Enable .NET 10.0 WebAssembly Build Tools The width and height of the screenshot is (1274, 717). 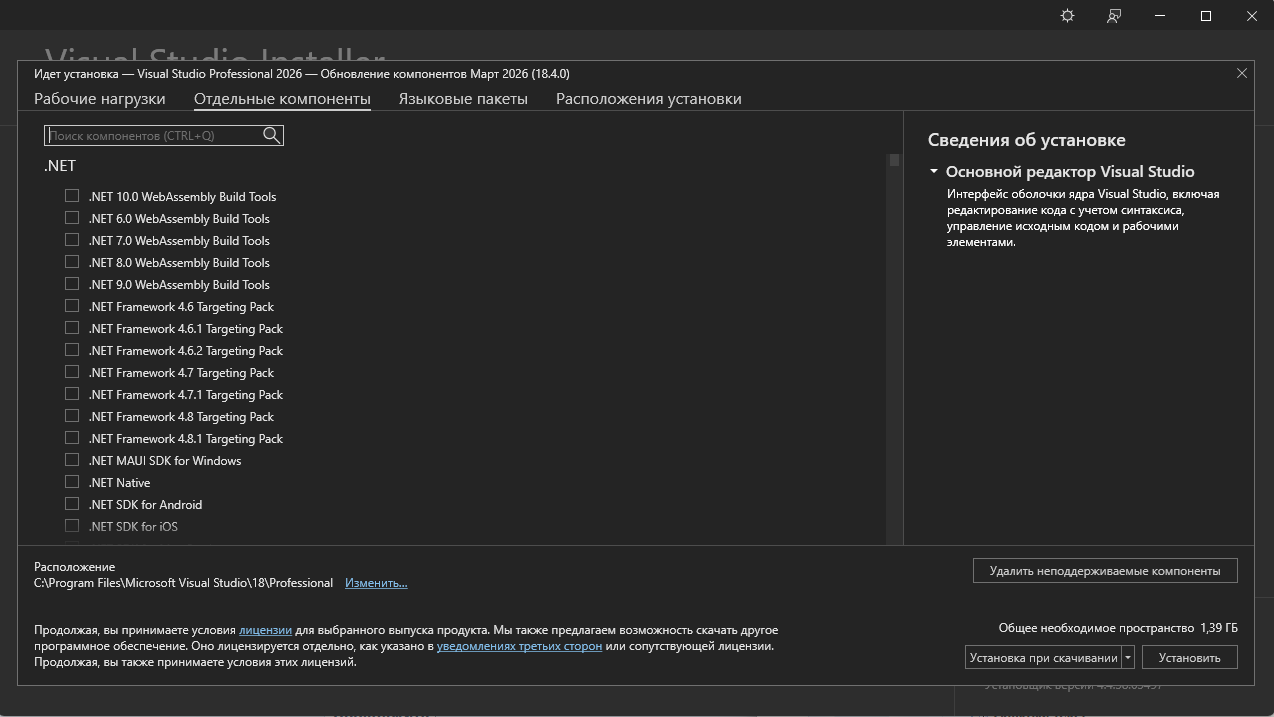(72, 196)
